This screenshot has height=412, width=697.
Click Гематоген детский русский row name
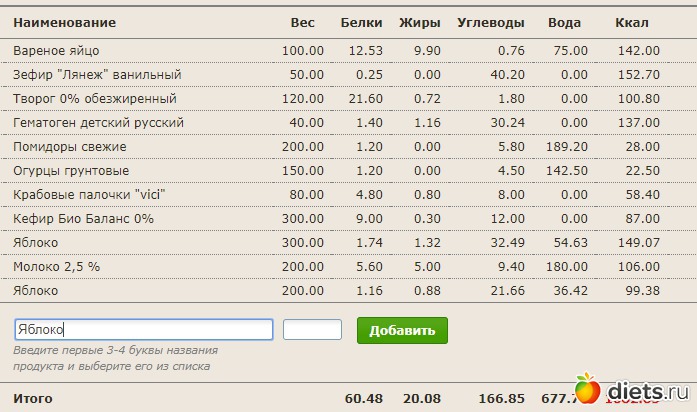click(98, 123)
